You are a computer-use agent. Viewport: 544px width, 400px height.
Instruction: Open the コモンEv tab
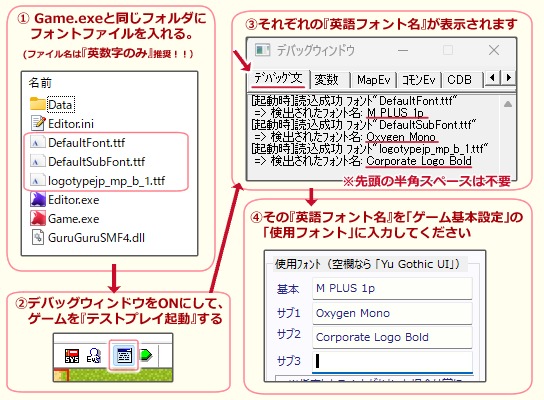pos(419,80)
